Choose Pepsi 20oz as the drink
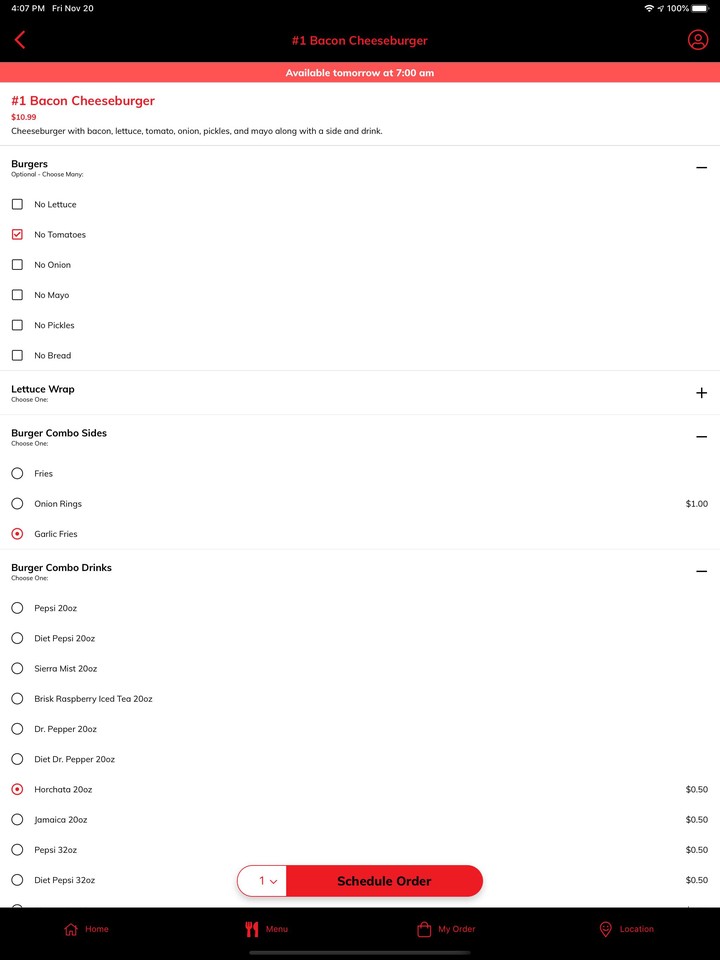720x960 pixels. tap(17, 608)
